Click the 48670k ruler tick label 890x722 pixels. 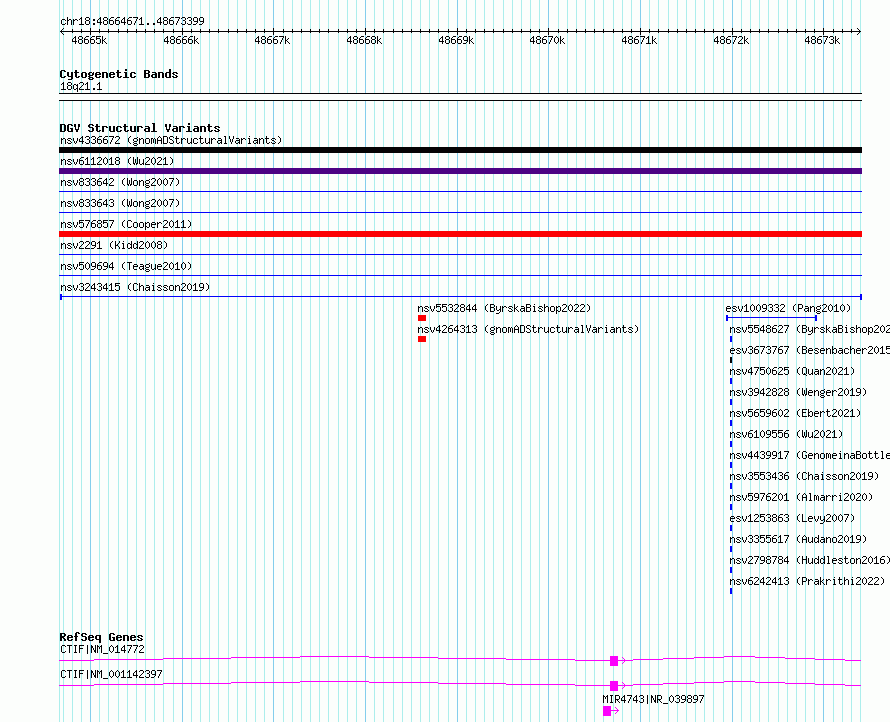(547, 40)
